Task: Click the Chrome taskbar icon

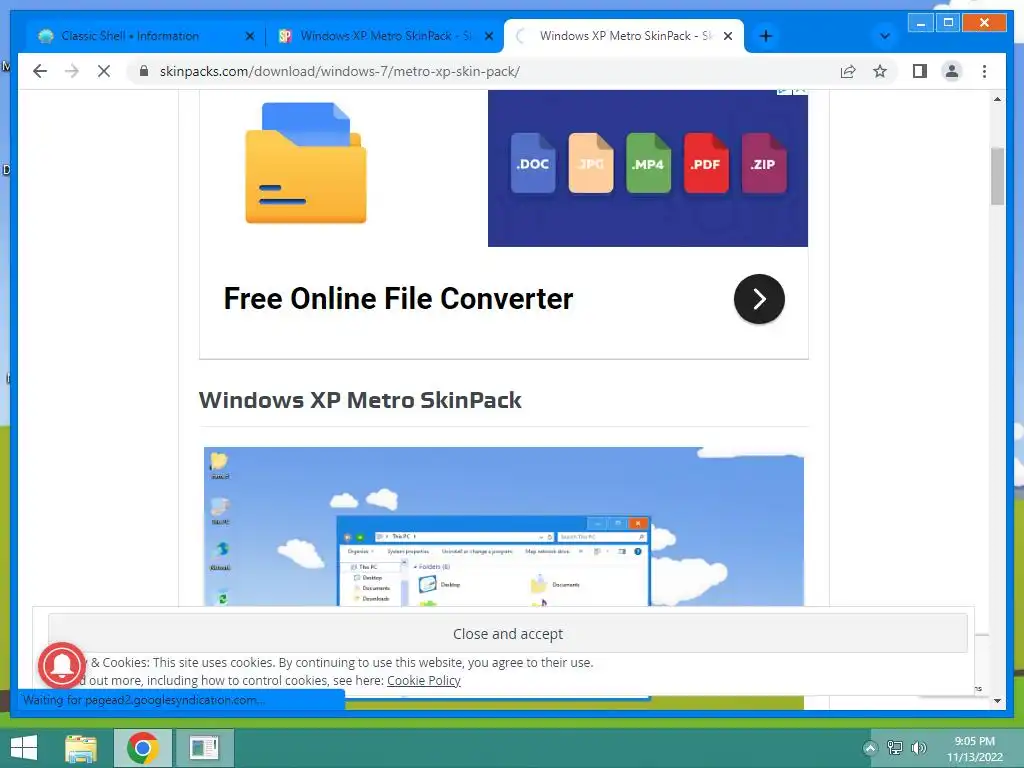Action: 143,748
